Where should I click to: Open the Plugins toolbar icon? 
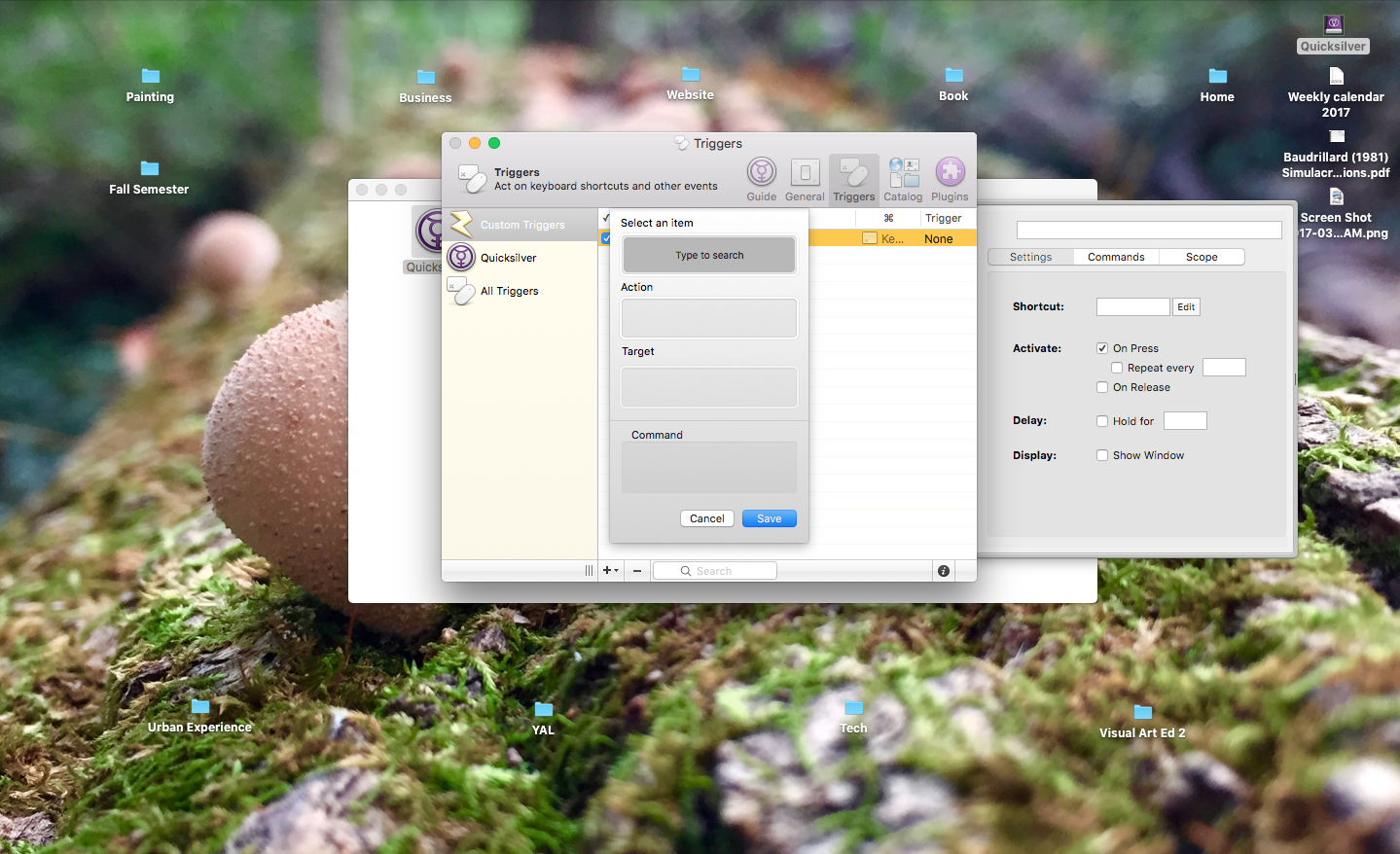click(x=950, y=180)
